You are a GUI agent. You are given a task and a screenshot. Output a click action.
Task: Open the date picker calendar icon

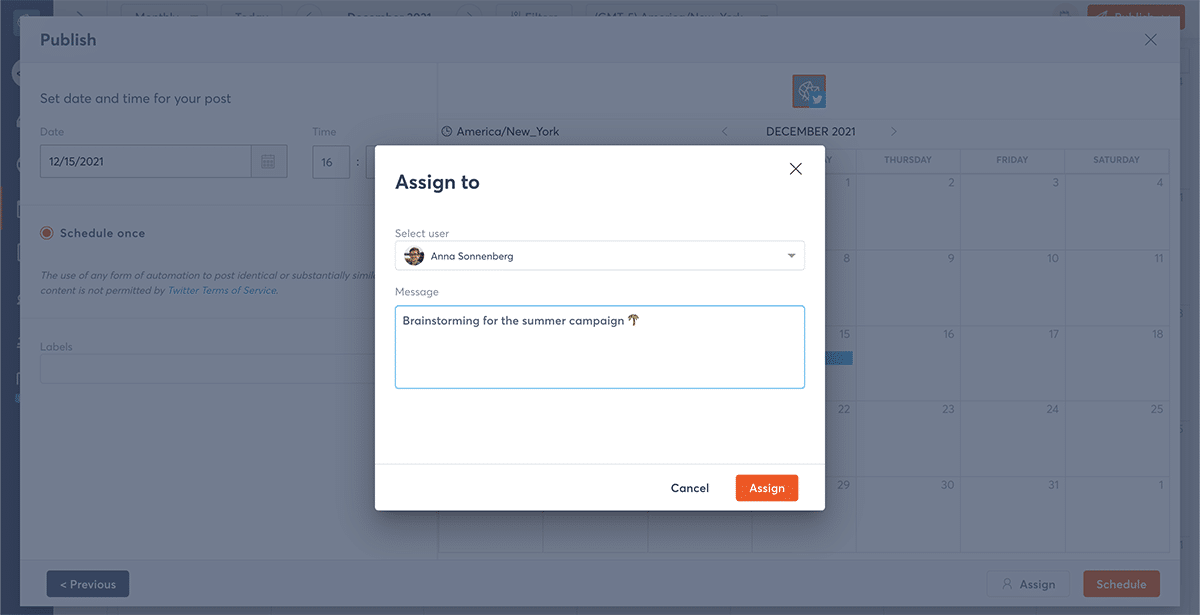268,162
